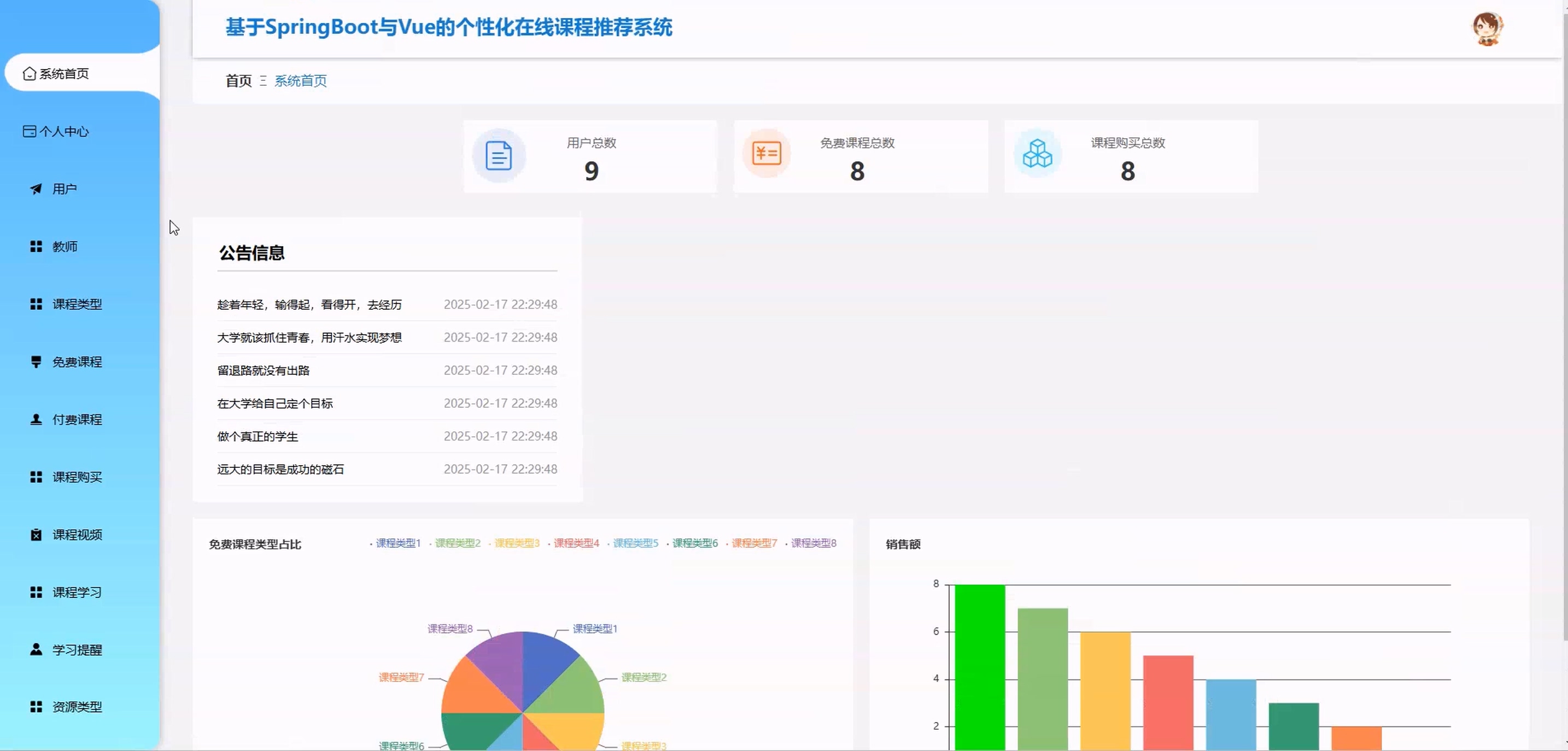The width and height of the screenshot is (1568, 751).
Task: Expand the 课程购买 sidebar menu
Action: [x=77, y=477]
